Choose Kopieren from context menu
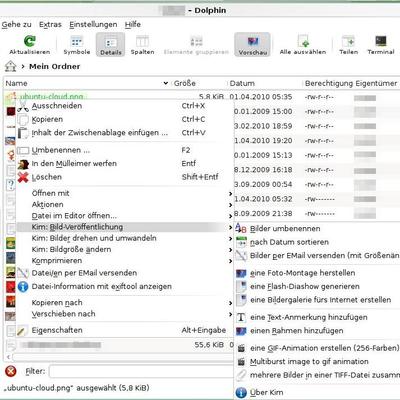 (125, 119)
